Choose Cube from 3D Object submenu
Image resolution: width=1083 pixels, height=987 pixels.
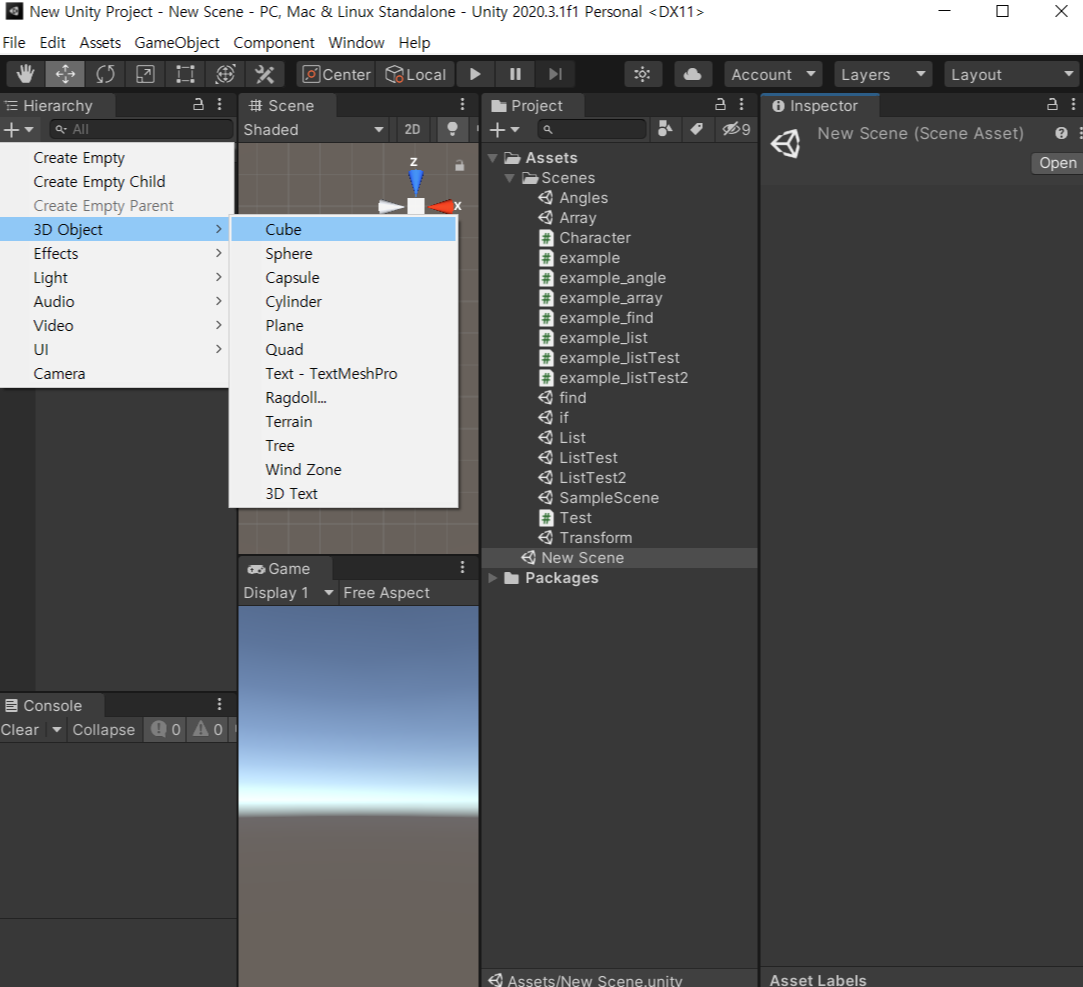[343, 229]
